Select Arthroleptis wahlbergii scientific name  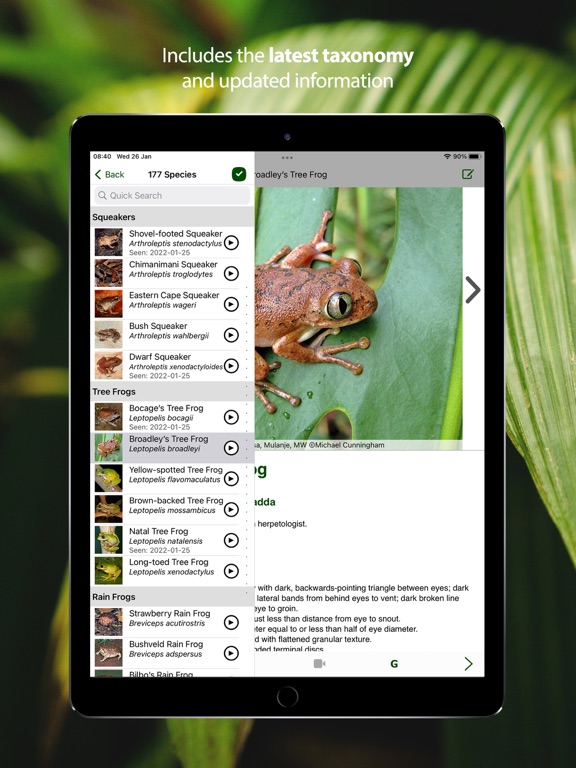tap(169, 336)
